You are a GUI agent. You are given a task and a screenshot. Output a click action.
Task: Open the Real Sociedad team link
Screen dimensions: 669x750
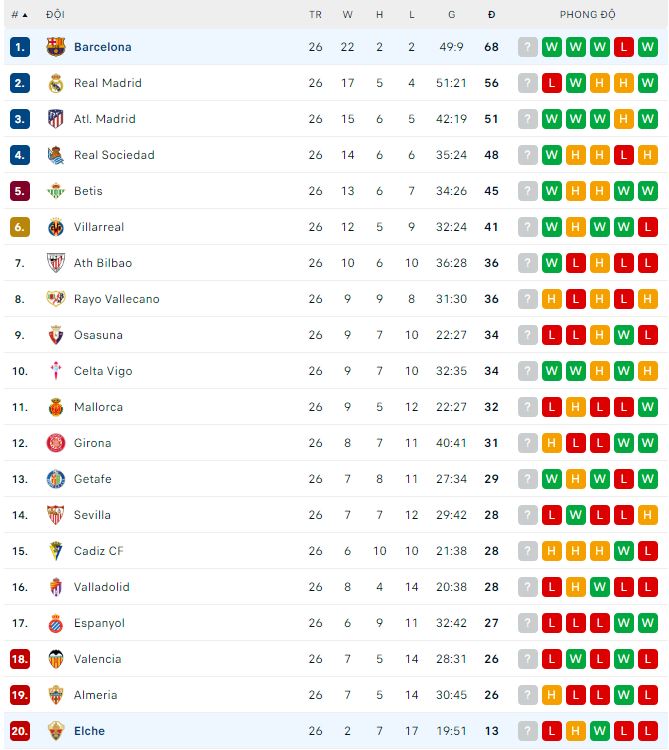pyautogui.click(x=114, y=155)
